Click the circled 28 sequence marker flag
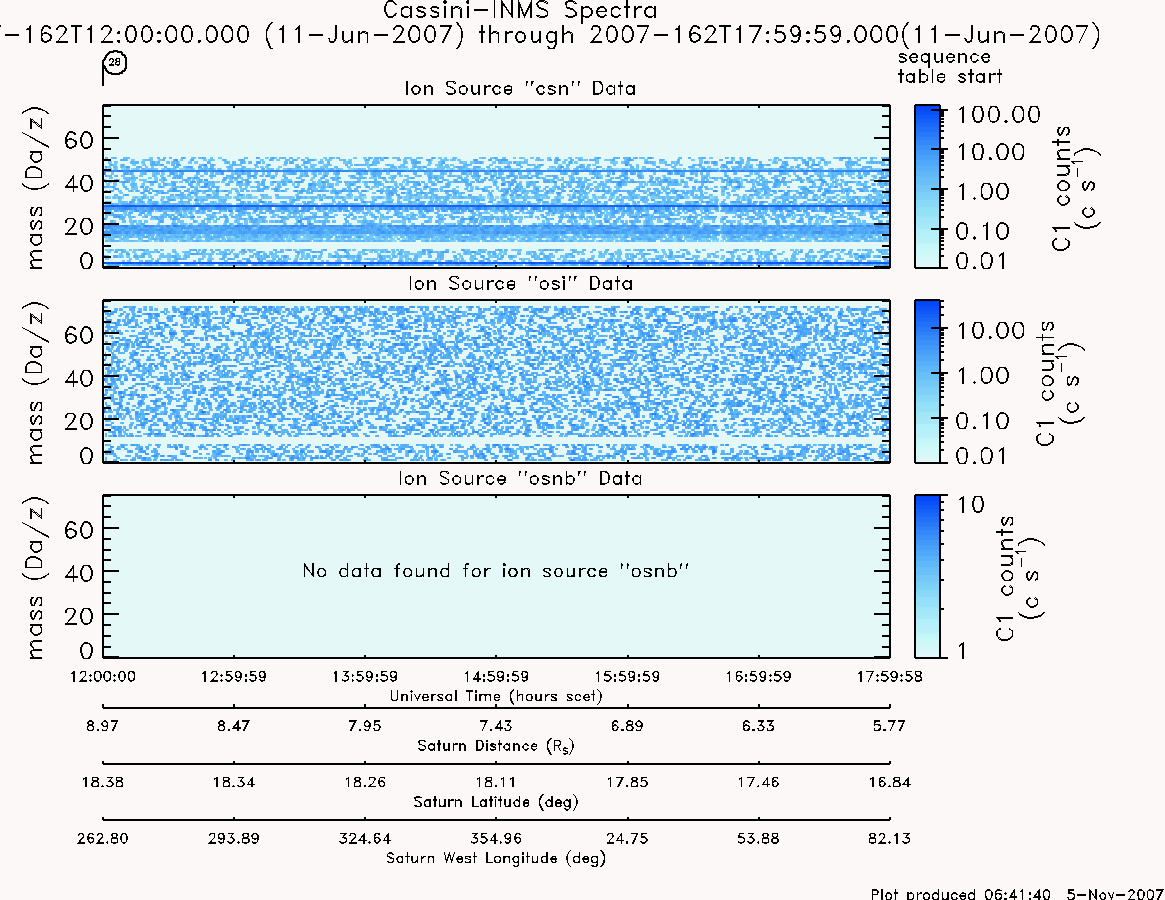This screenshot has height=900, width=1165. pyautogui.click(x=114, y=63)
